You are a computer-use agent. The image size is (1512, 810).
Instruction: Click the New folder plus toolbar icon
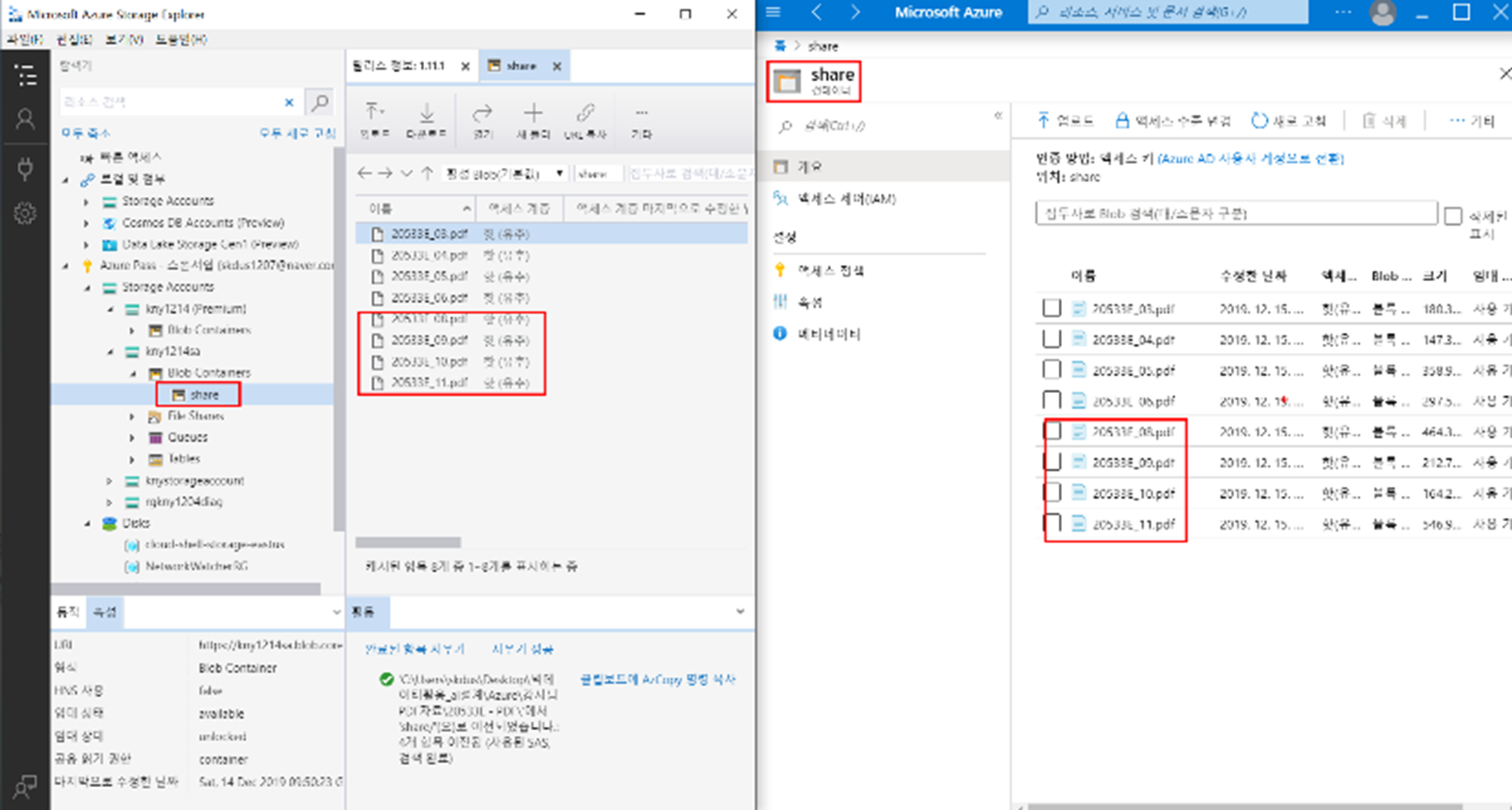point(533,120)
